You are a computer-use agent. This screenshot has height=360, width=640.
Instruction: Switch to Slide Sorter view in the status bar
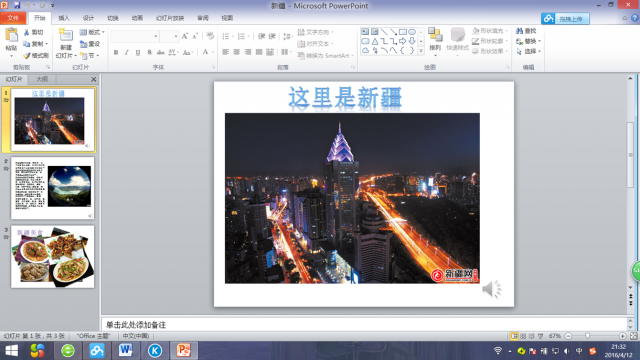523,336
